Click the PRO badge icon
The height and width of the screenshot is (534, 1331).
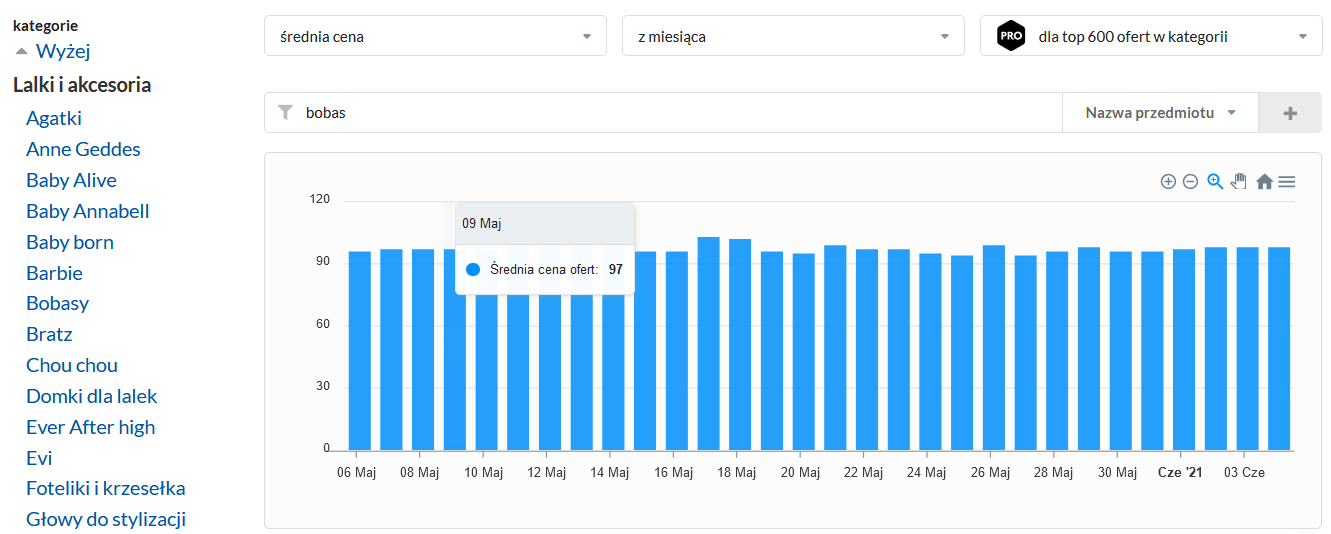coord(1011,37)
